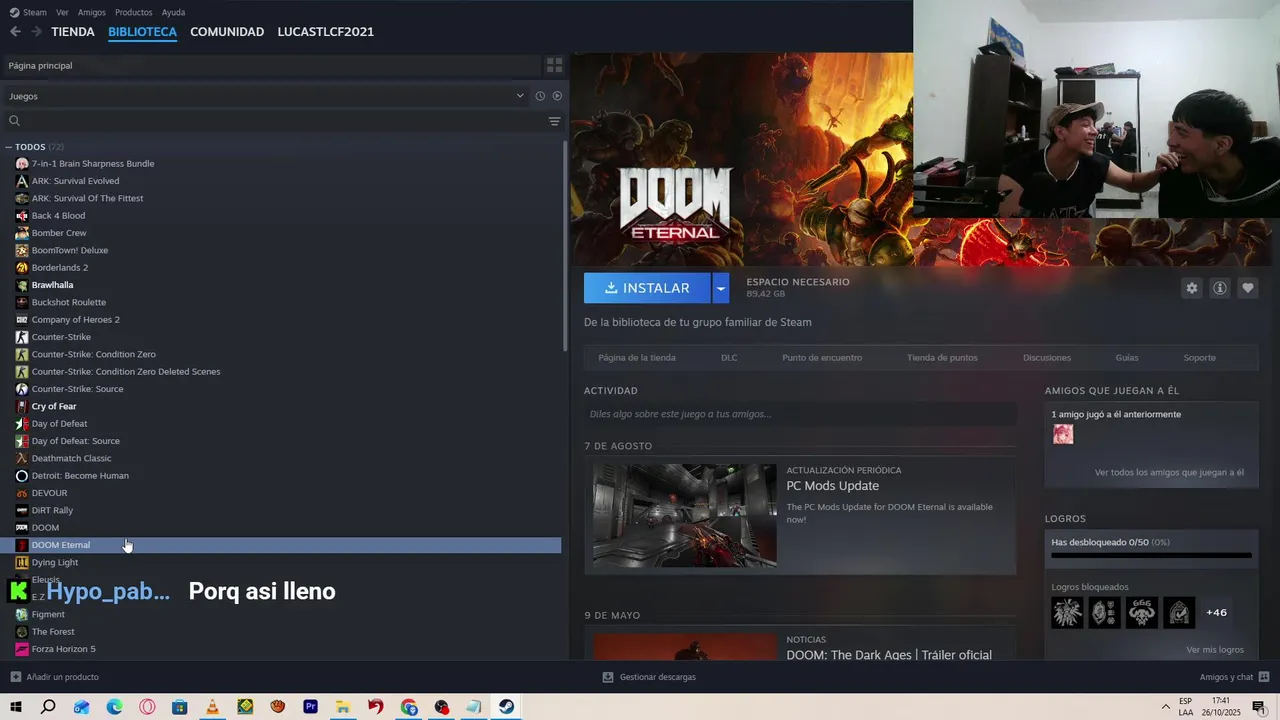Select Detroit: Become Human in library

coord(80,476)
